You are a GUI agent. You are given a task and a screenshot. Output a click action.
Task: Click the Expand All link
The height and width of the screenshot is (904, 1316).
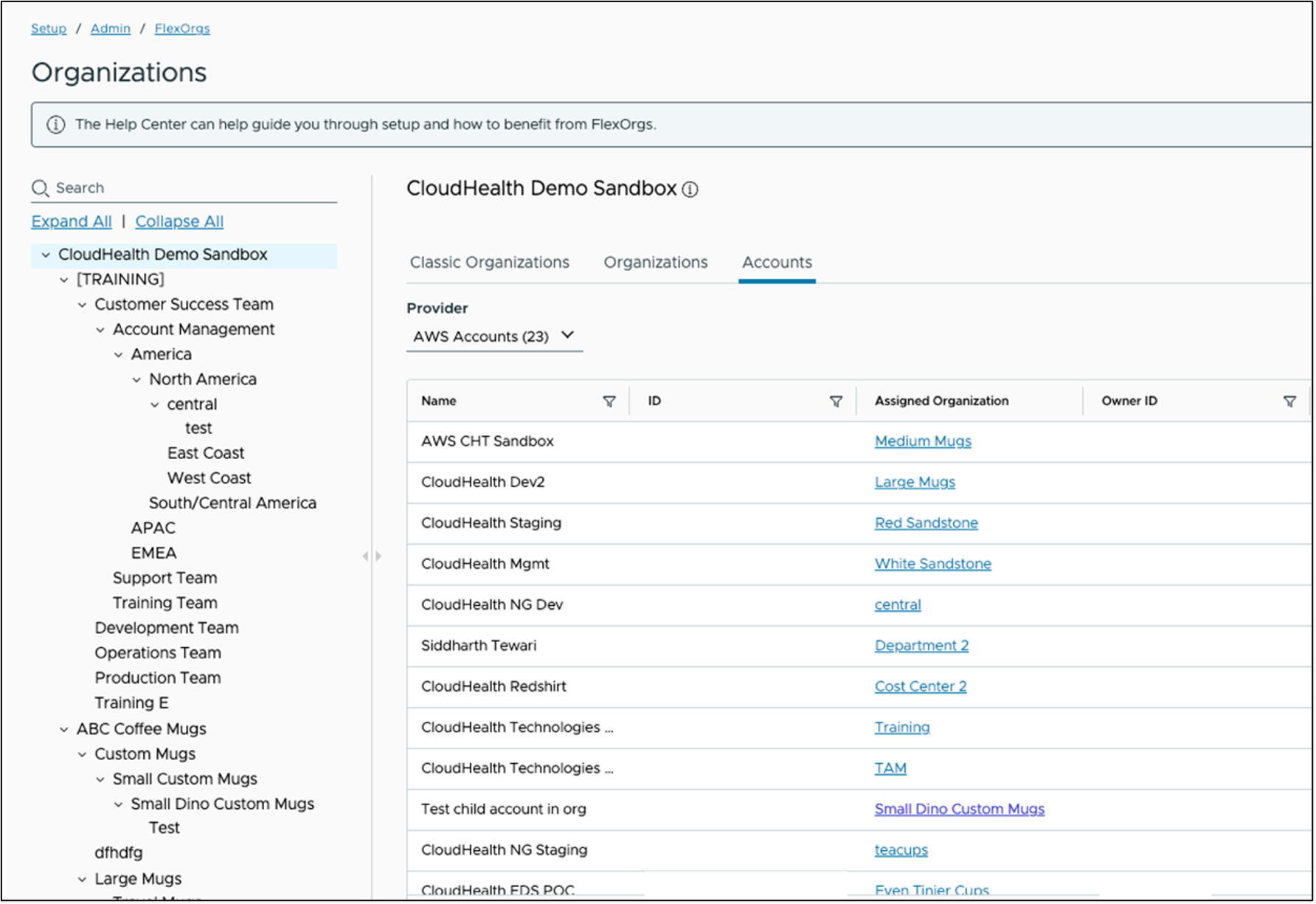point(72,222)
